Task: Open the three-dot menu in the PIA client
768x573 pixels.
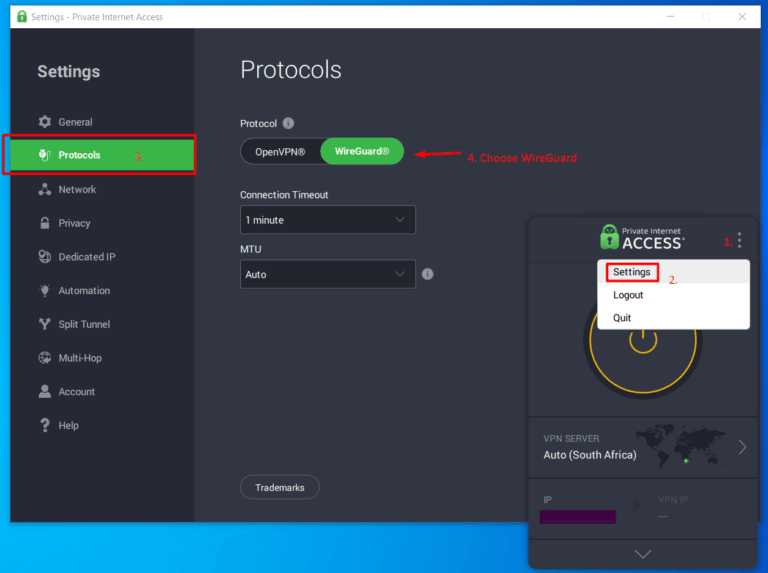Action: click(740, 240)
